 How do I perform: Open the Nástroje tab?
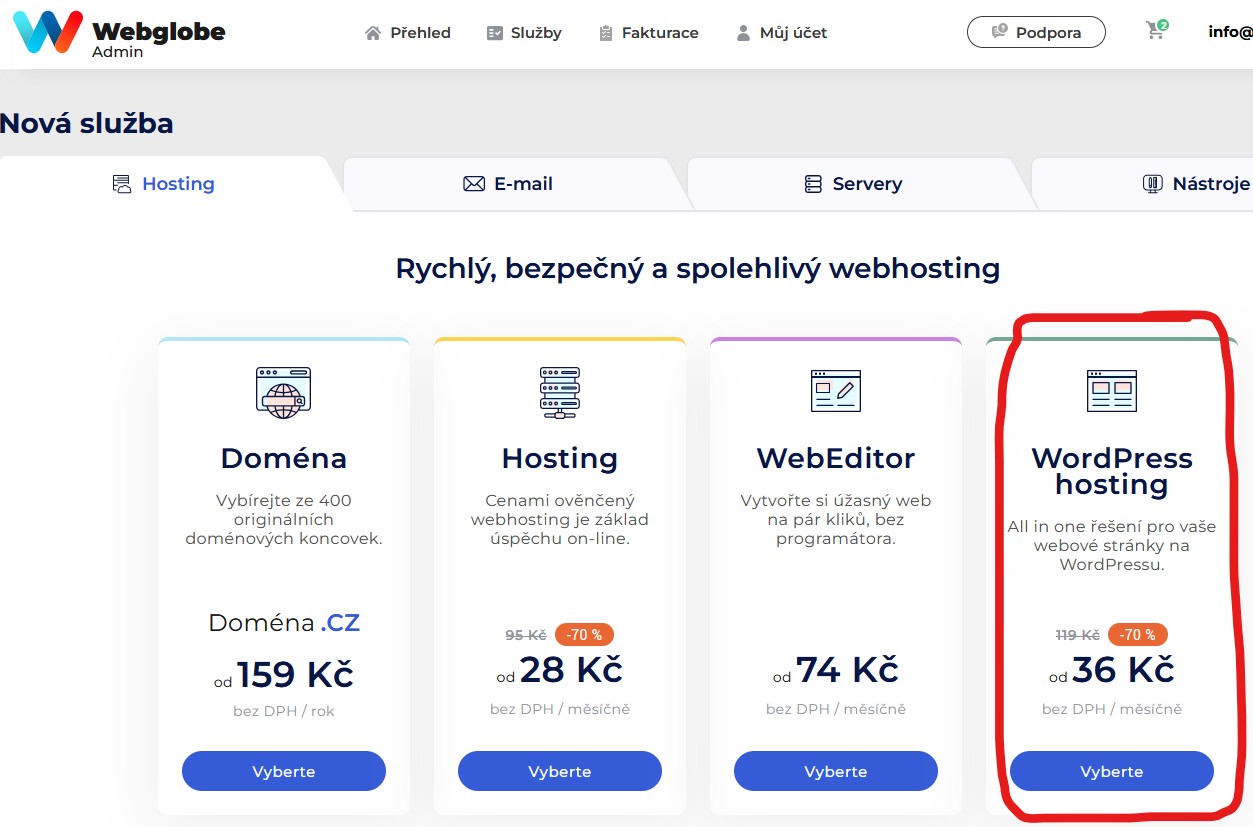1195,183
